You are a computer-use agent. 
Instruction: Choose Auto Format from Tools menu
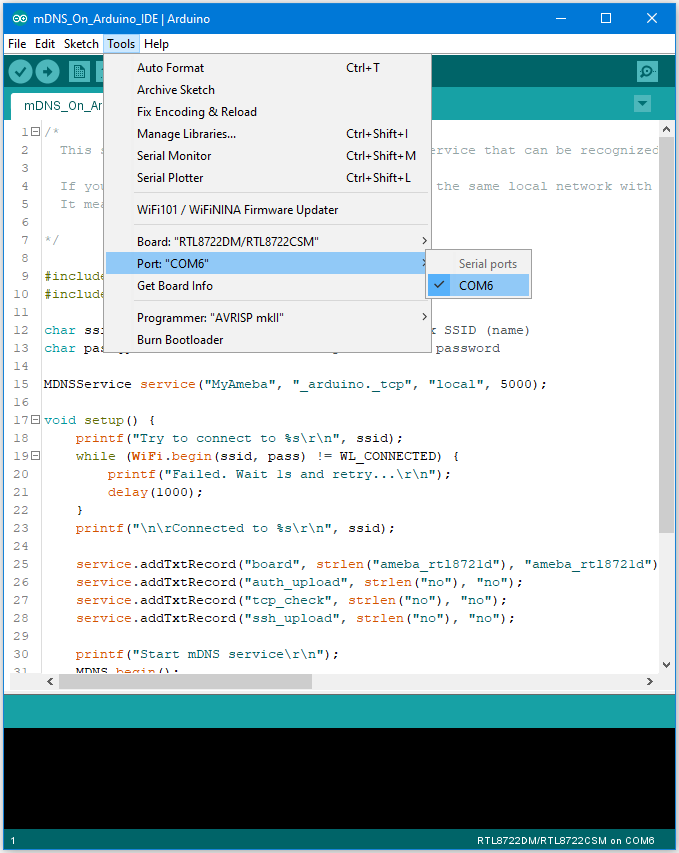[267, 68]
